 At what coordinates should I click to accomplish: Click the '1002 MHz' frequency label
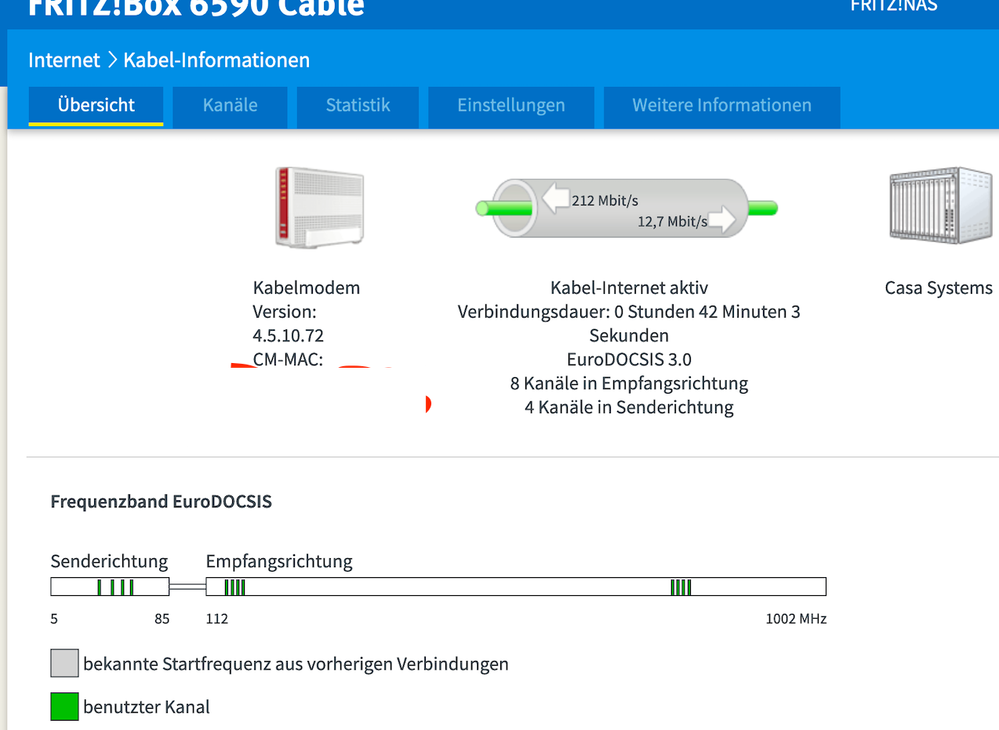point(796,619)
